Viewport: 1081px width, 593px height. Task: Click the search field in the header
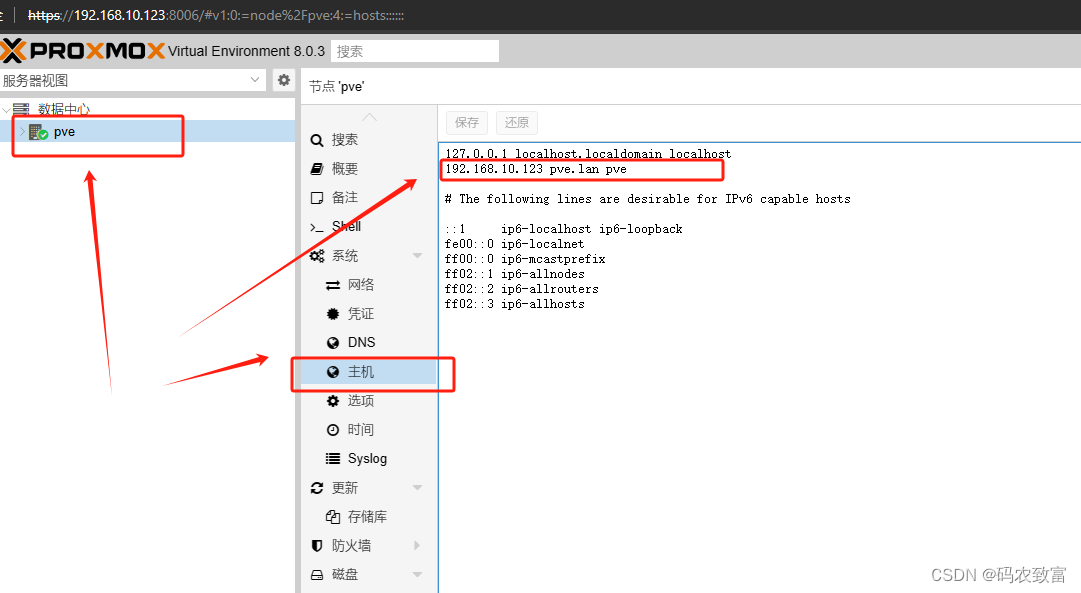pyautogui.click(x=414, y=51)
